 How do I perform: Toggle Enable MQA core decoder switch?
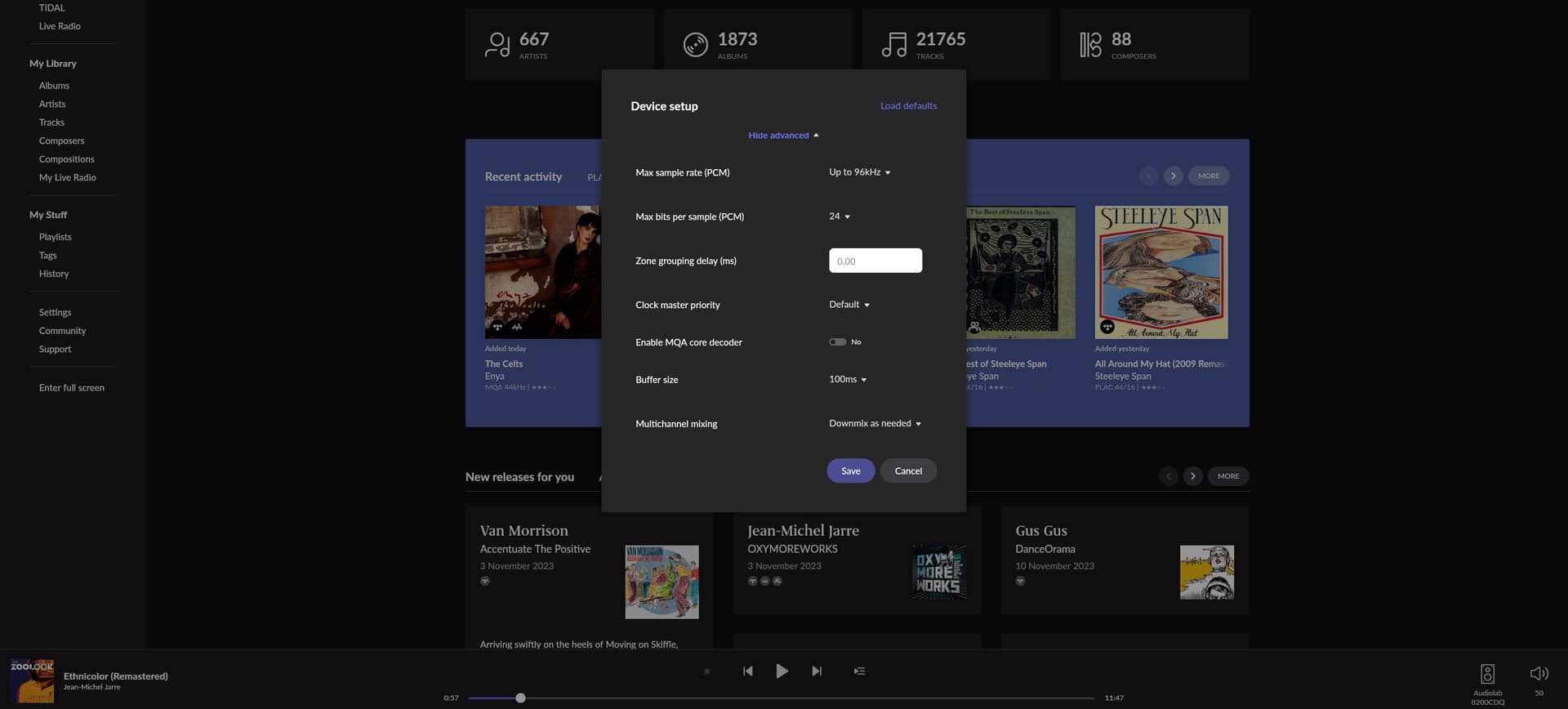pos(837,342)
